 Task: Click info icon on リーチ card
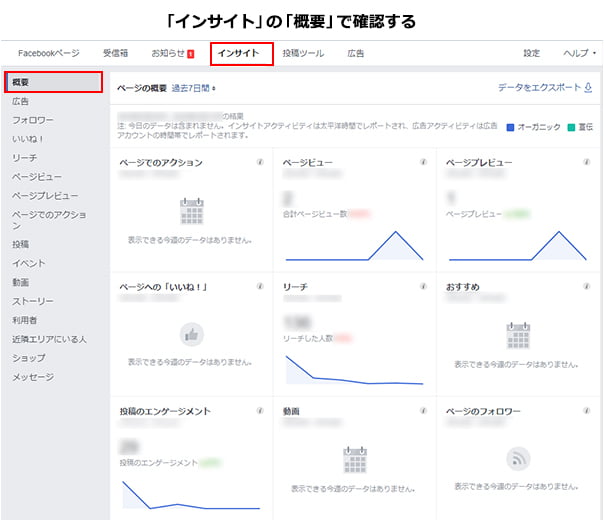(423, 287)
